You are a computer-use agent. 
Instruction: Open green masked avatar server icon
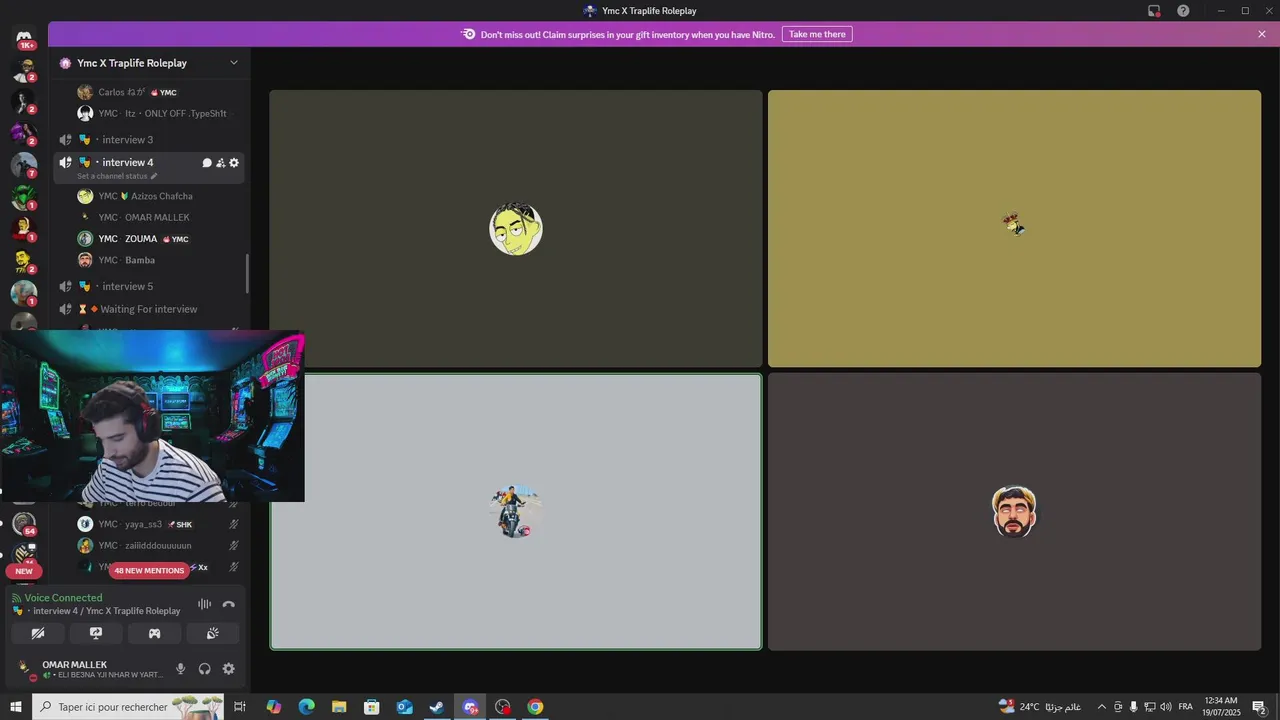[24, 197]
